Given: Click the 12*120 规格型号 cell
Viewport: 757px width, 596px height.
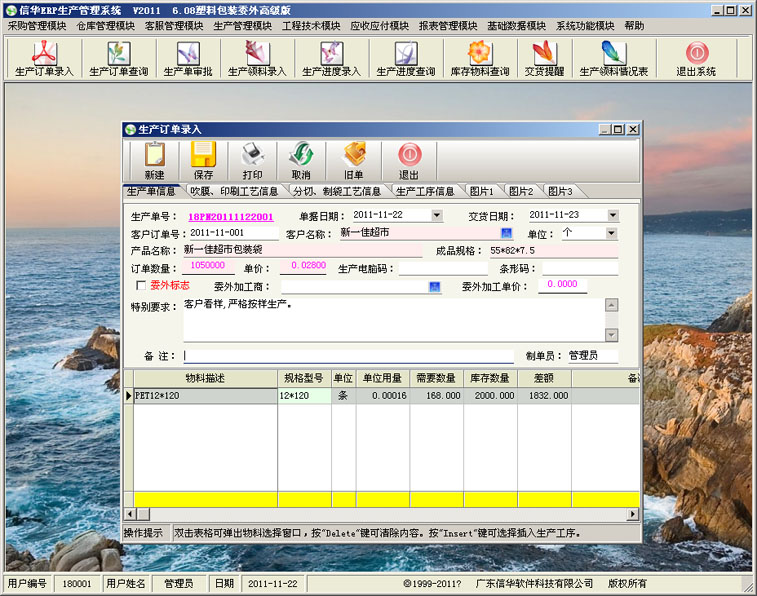Looking at the screenshot, I should (304, 396).
